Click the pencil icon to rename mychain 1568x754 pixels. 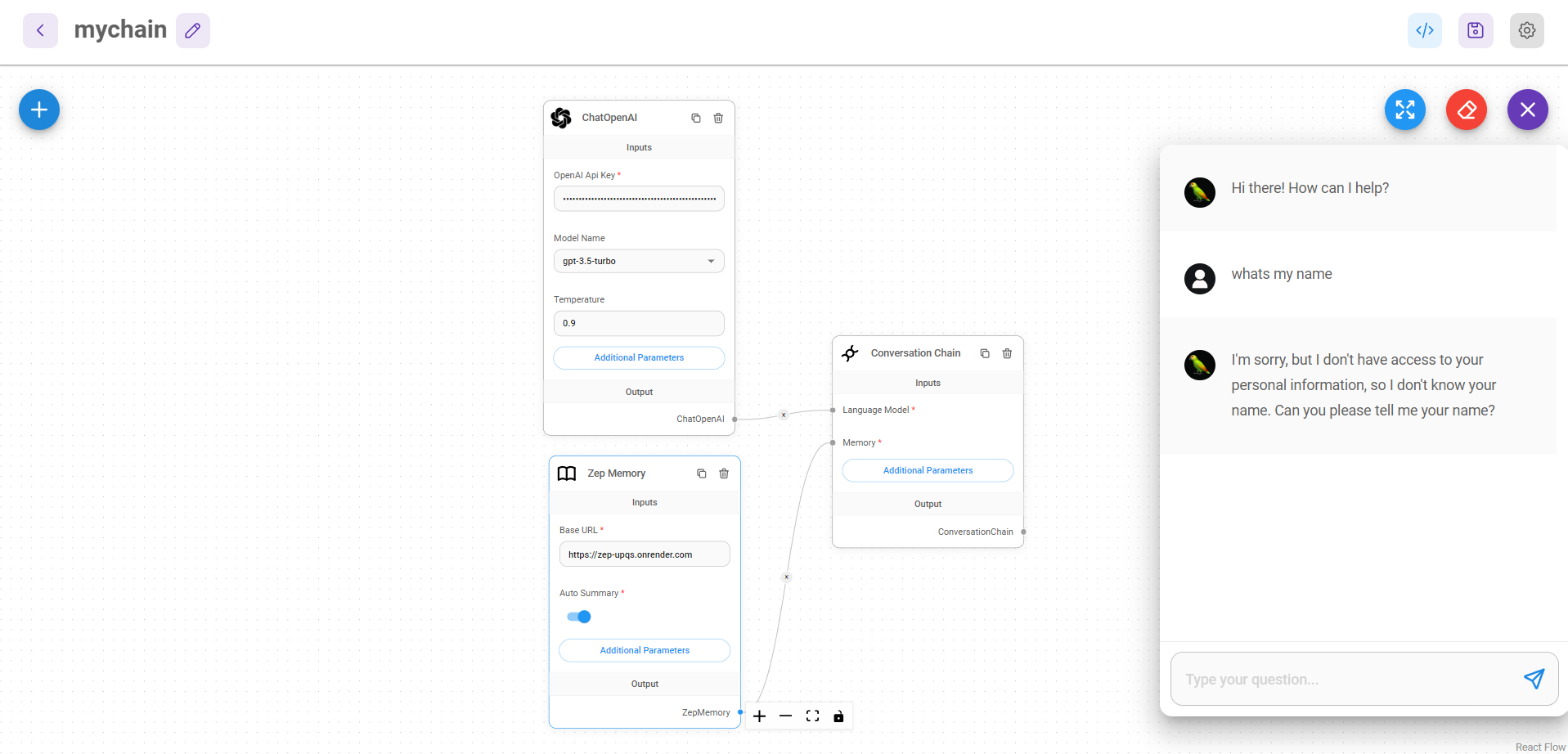[193, 30]
